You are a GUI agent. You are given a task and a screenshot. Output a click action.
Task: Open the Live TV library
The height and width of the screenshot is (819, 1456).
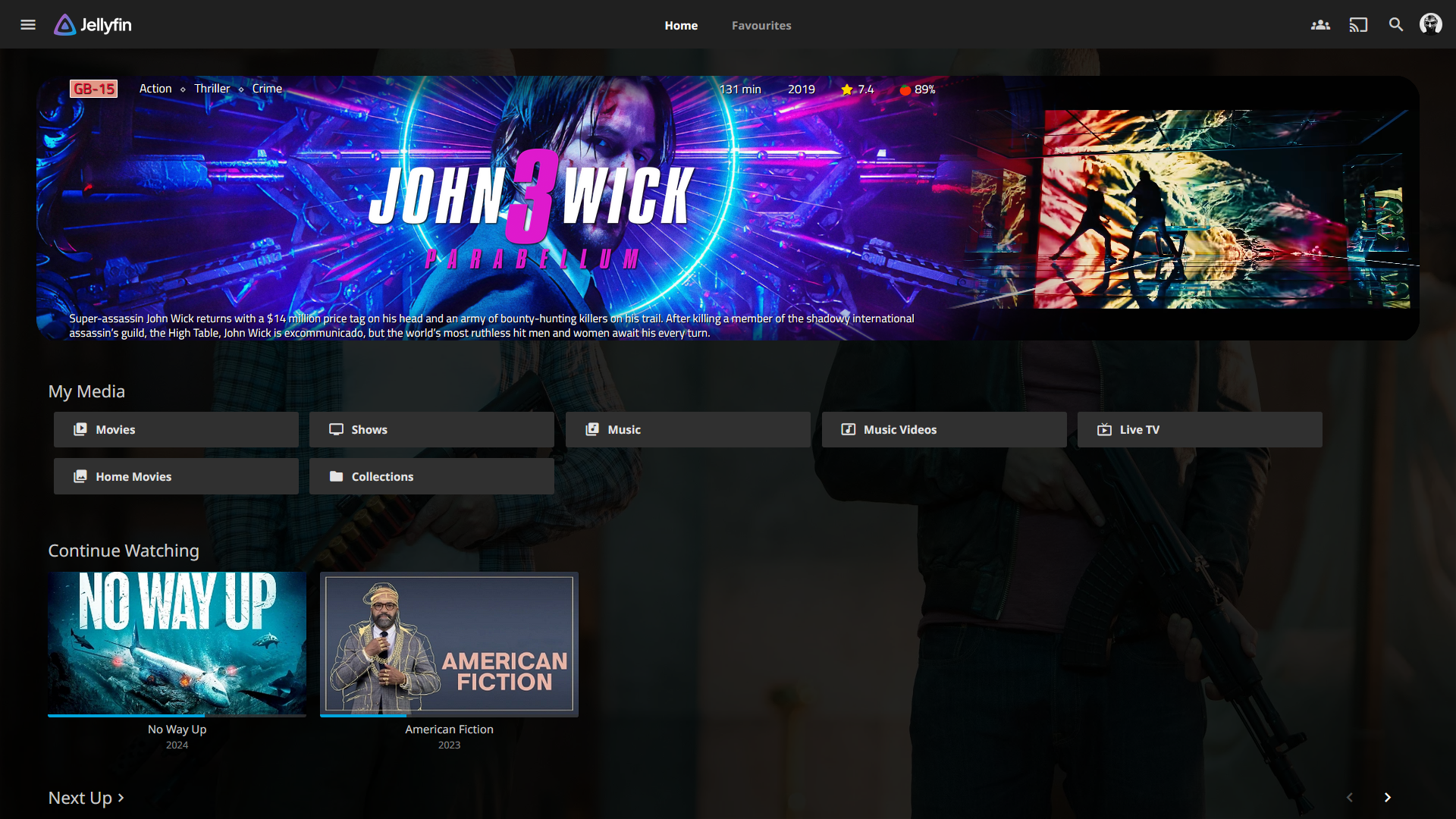[x=1200, y=430]
